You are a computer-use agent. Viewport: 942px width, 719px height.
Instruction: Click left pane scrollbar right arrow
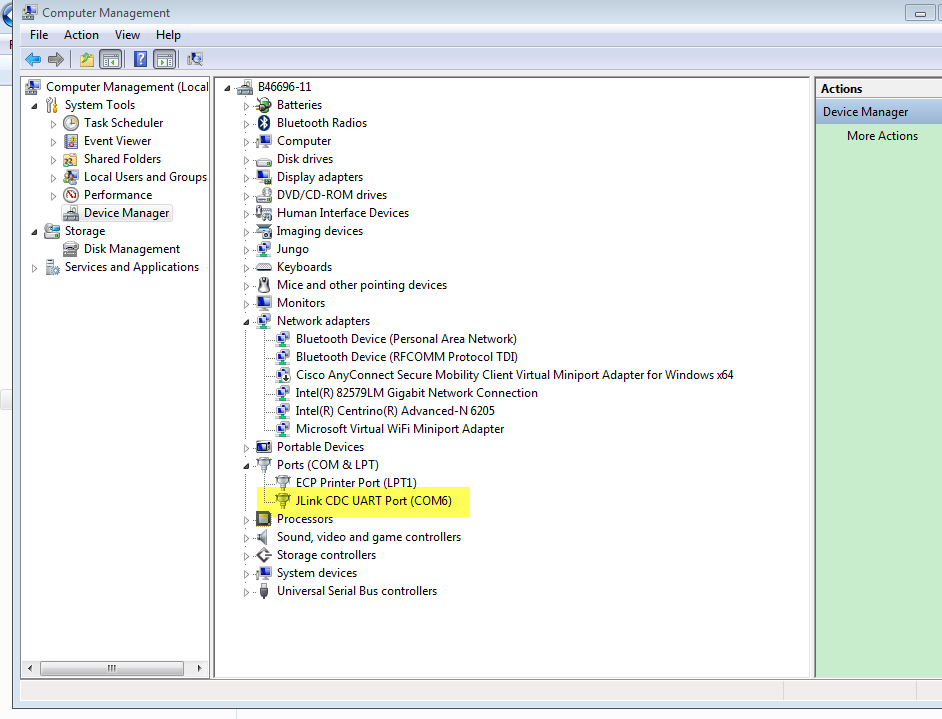199,668
